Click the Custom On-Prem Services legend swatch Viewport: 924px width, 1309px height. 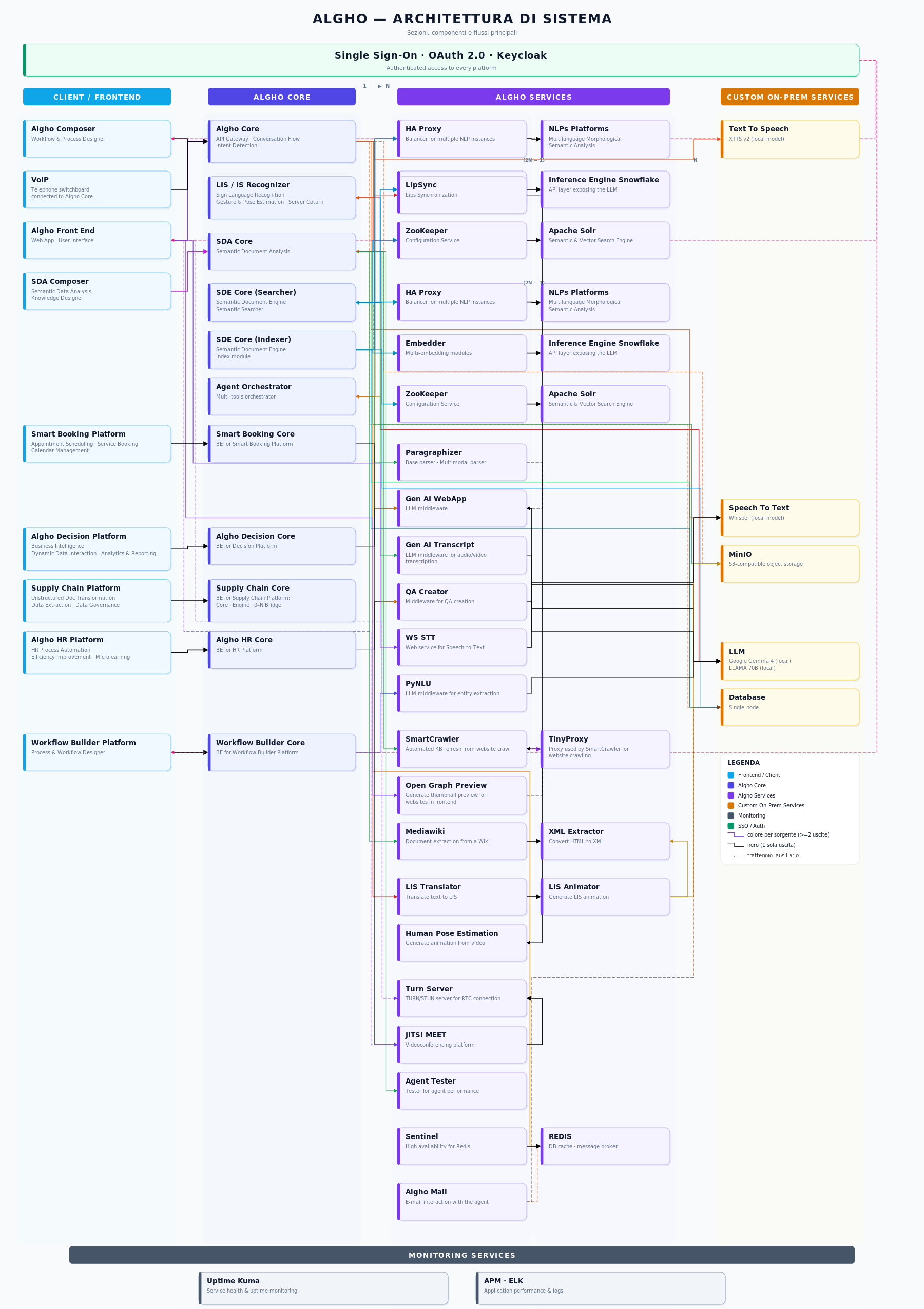pyautogui.click(x=731, y=806)
